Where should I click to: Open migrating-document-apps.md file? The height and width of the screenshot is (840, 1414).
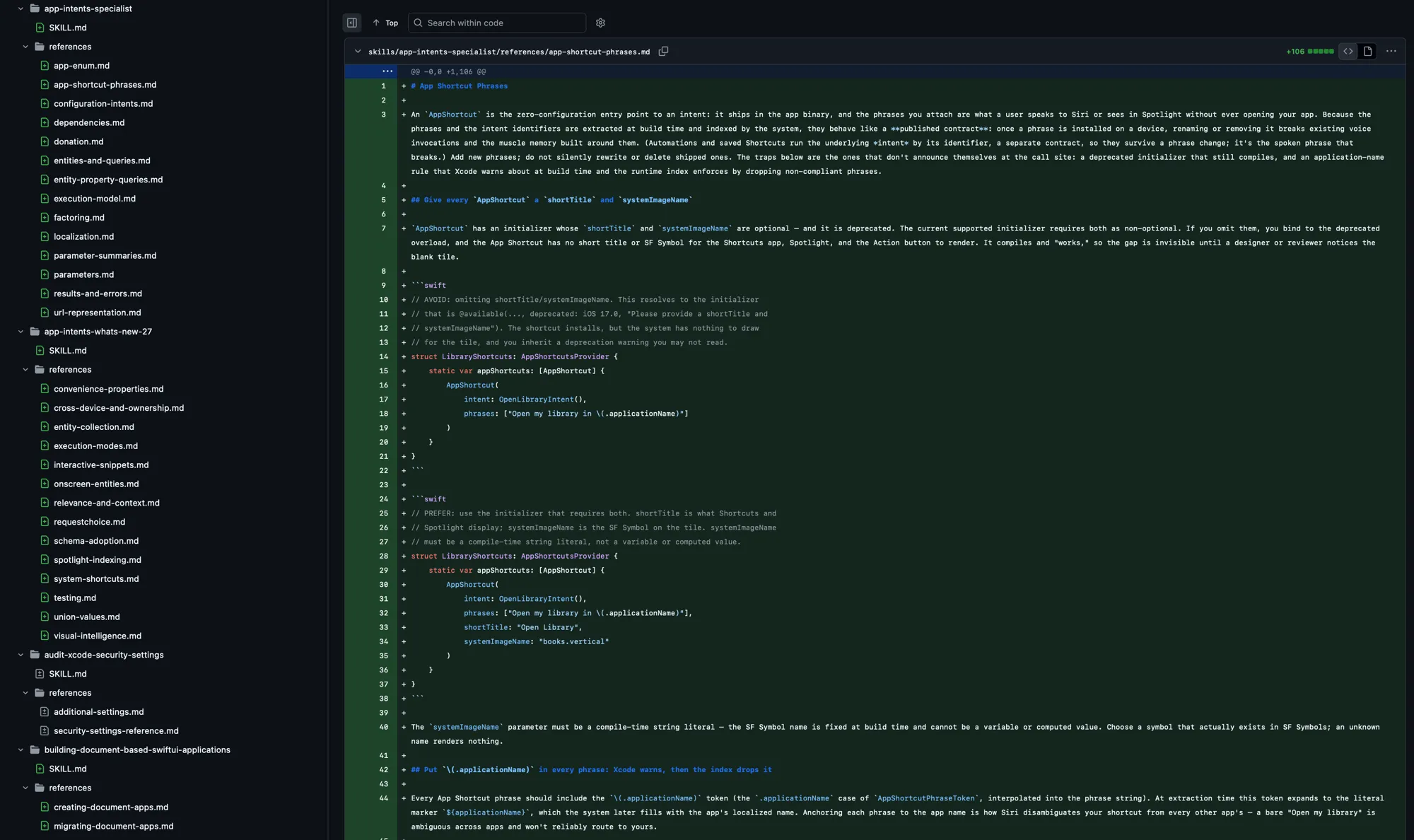click(x=113, y=827)
